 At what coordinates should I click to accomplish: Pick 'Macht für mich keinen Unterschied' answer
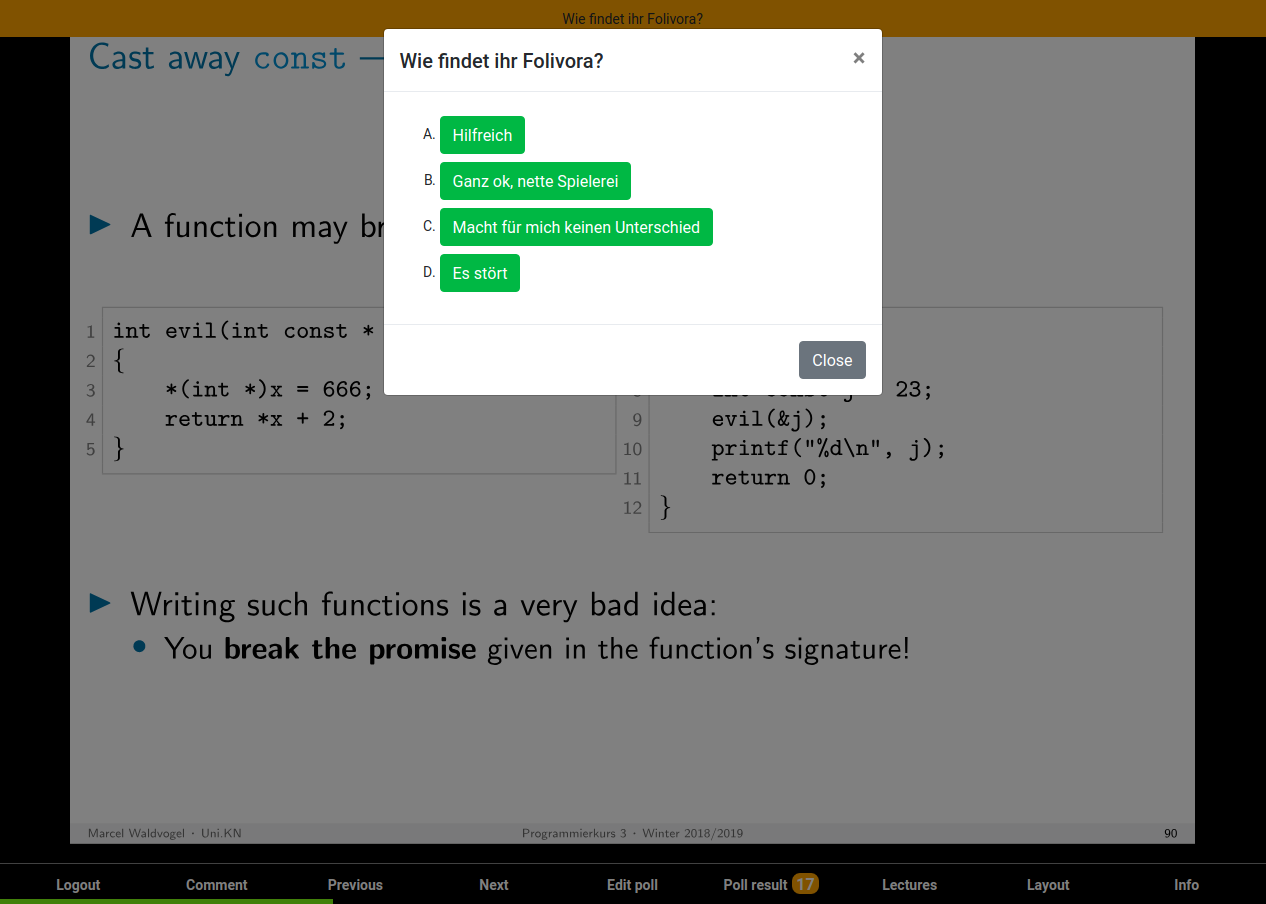[x=576, y=227]
